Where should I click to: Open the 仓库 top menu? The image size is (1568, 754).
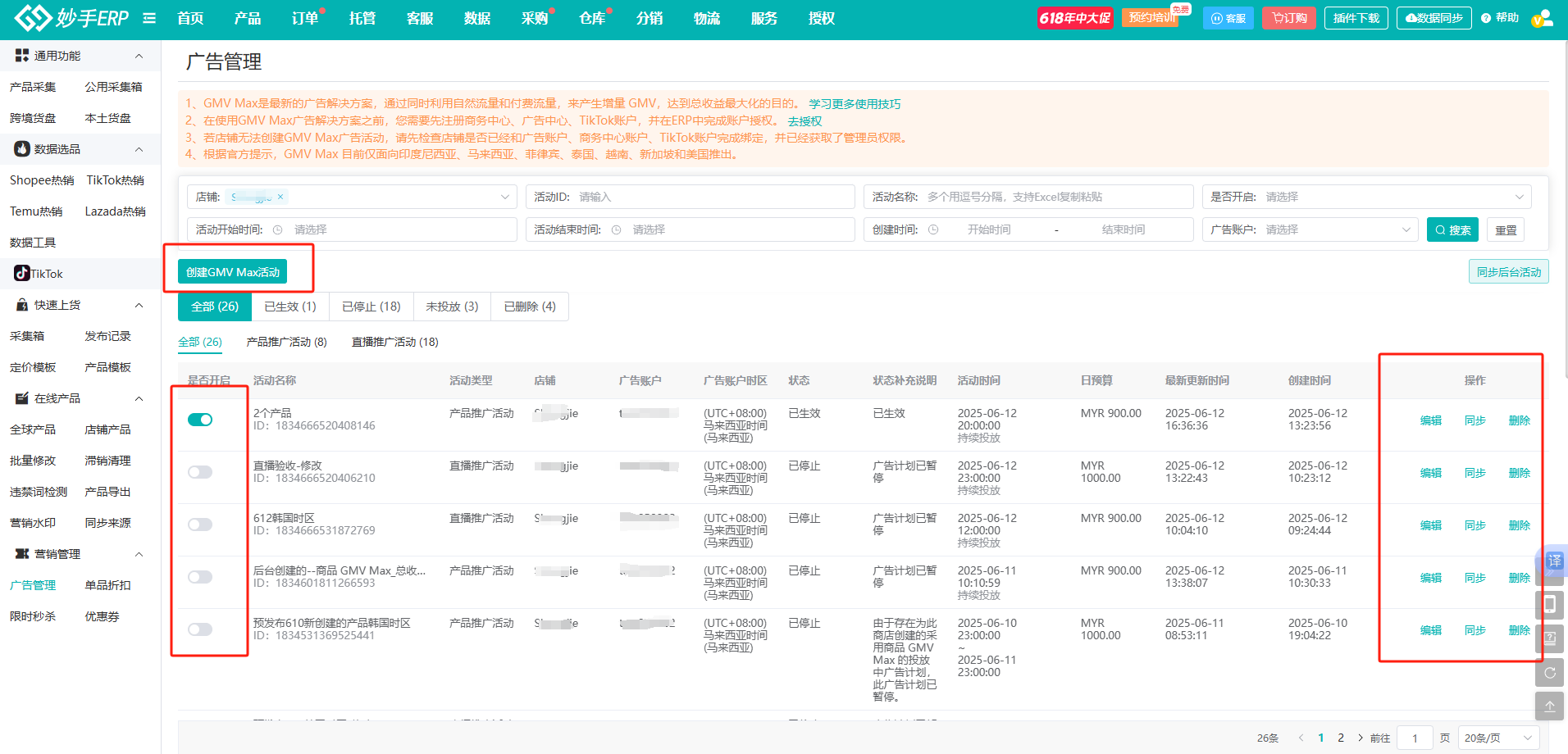coord(592,18)
